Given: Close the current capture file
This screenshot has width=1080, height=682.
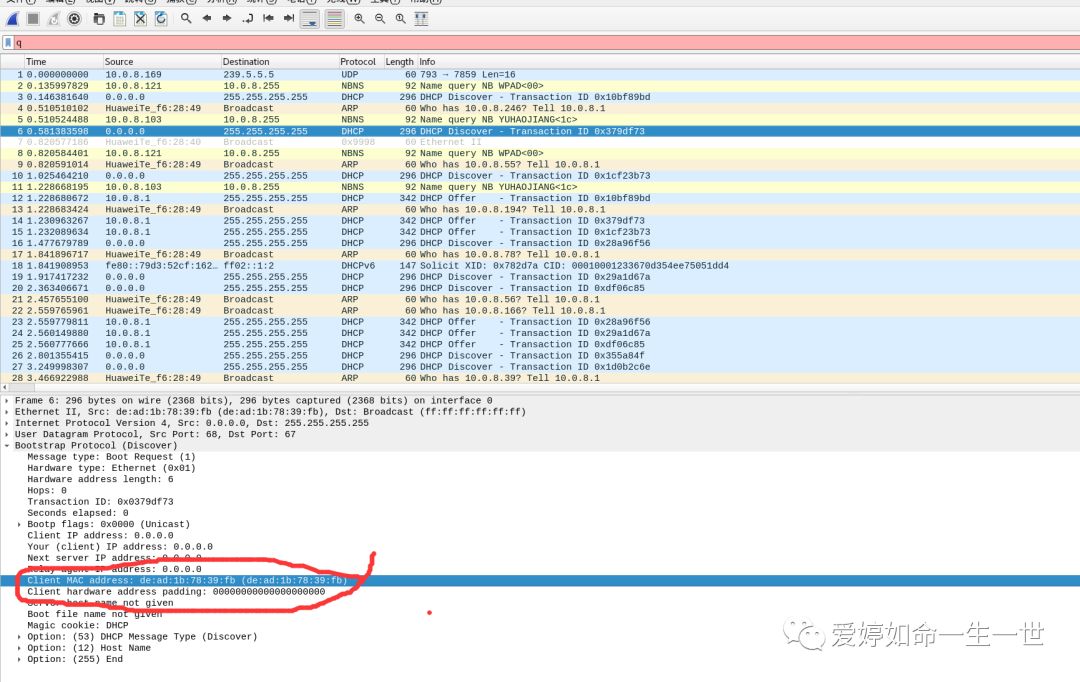Looking at the screenshot, I should pos(141,19).
